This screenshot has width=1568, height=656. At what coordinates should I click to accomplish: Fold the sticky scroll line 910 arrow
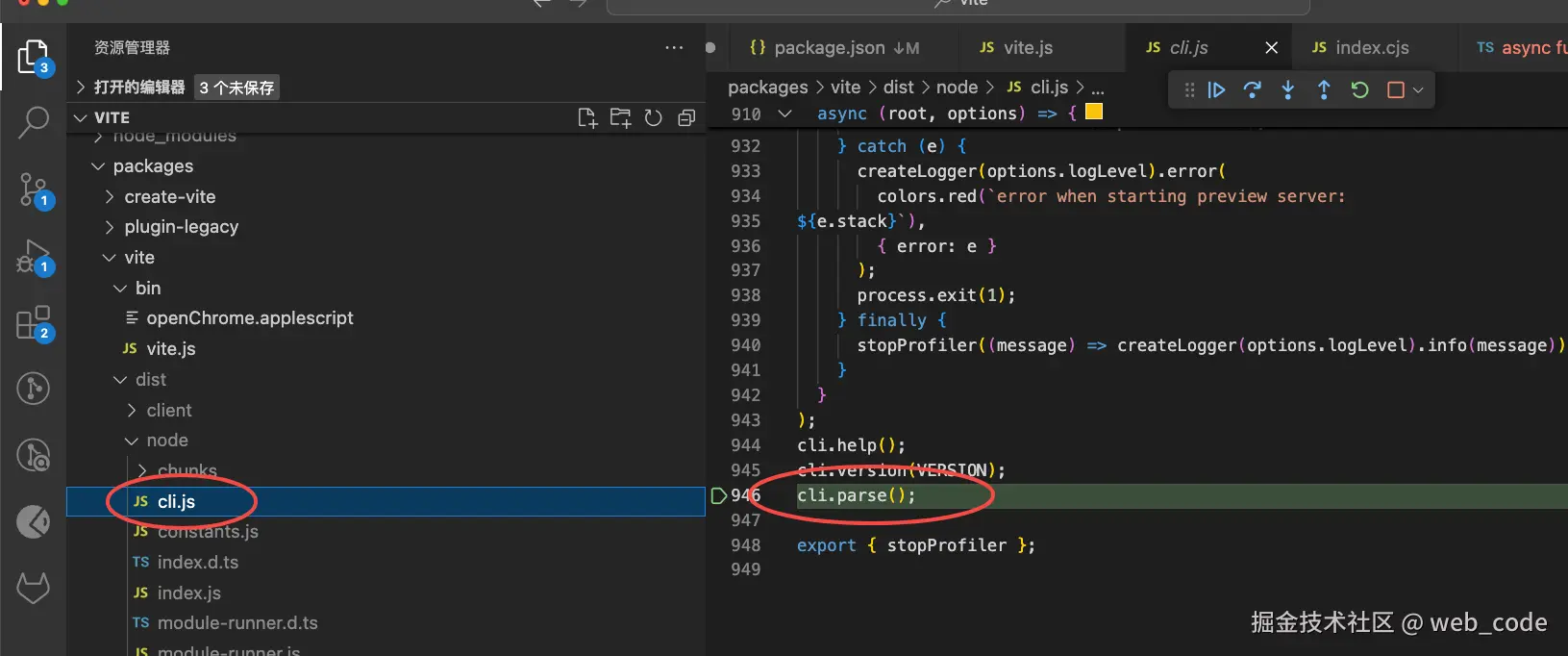(785, 114)
